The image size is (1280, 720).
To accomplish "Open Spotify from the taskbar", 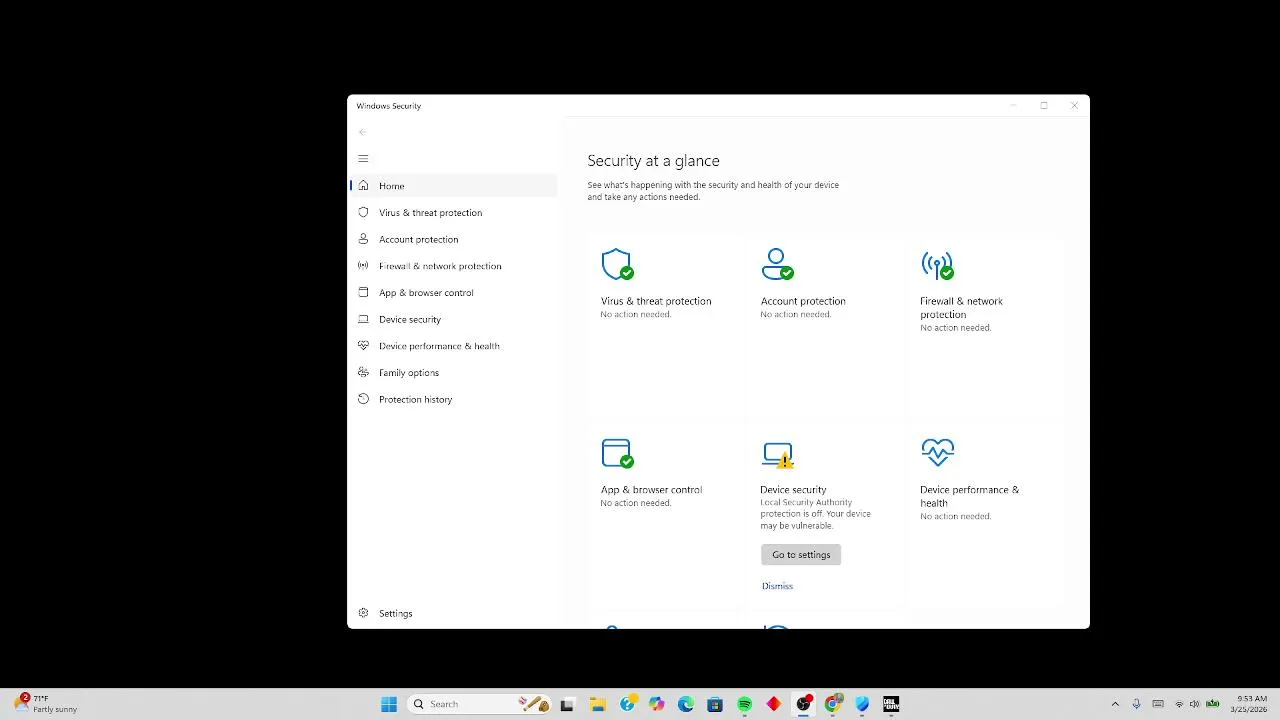I will click(x=745, y=704).
